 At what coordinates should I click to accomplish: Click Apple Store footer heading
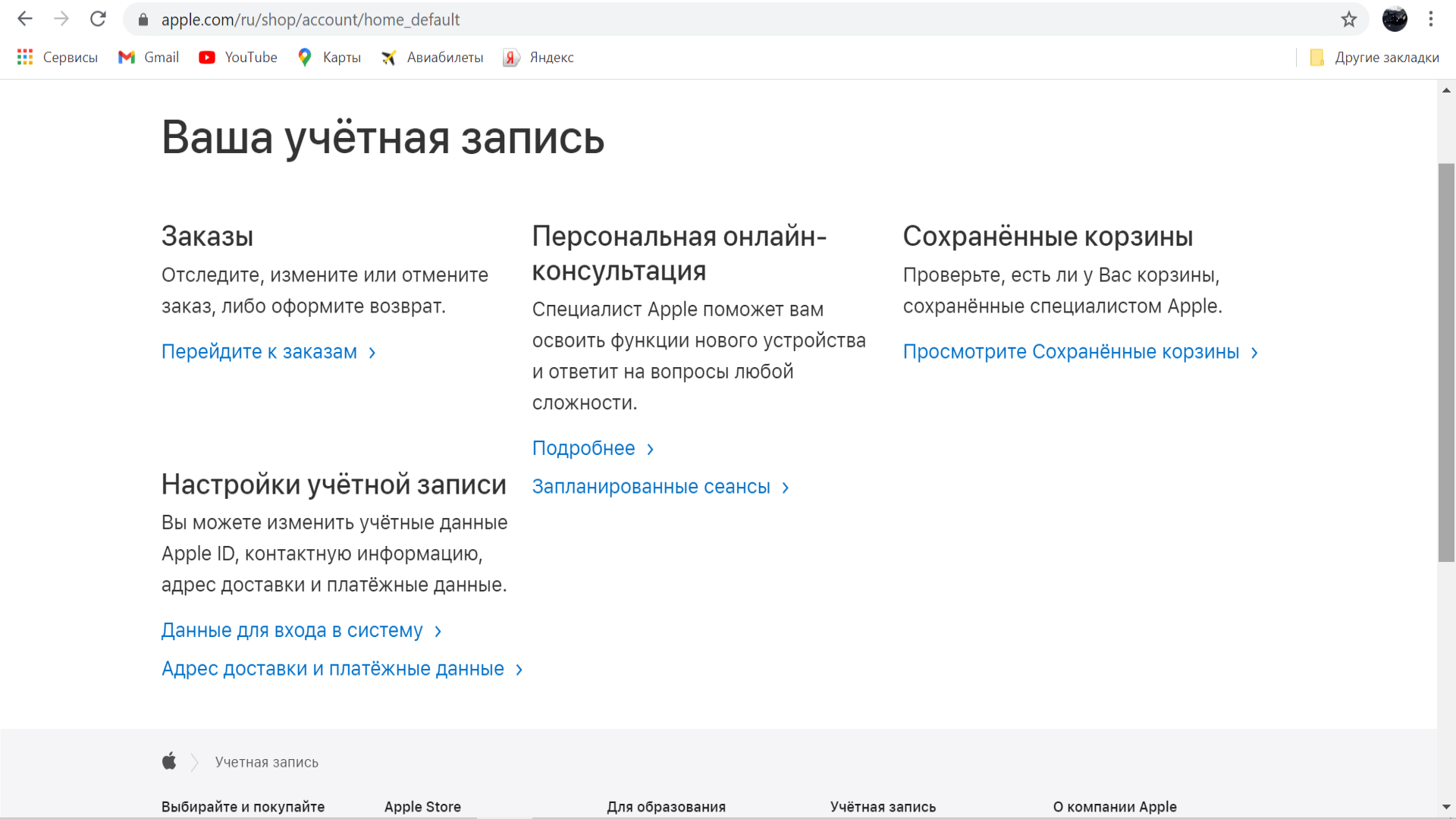422,807
